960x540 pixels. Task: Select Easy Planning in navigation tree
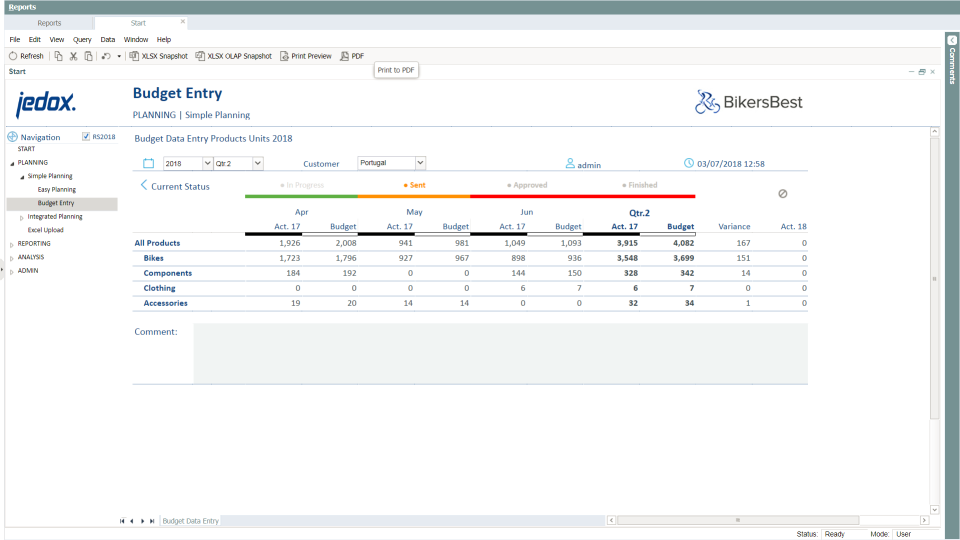click(57, 189)
